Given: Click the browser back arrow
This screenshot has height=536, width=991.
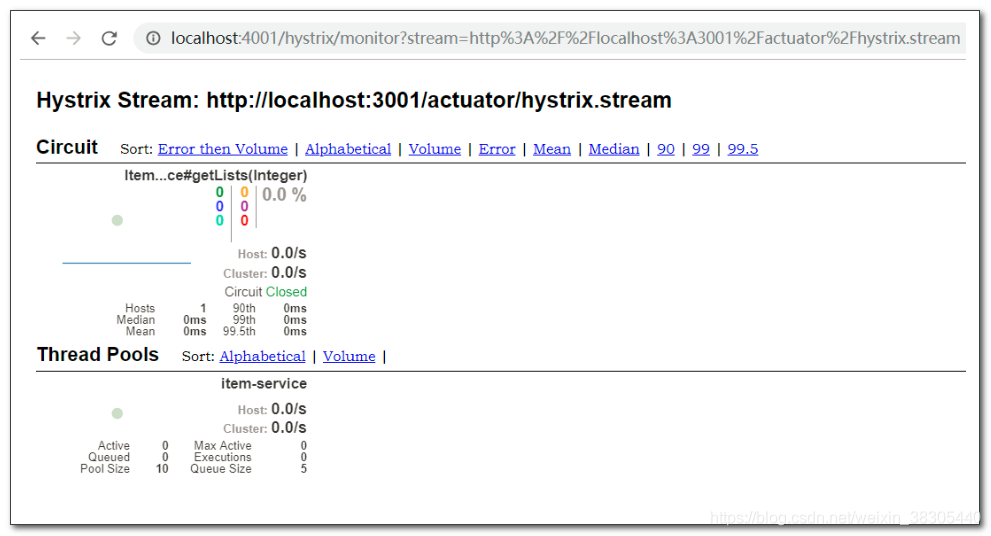Looking at the screenshot, I should point(38,39).
